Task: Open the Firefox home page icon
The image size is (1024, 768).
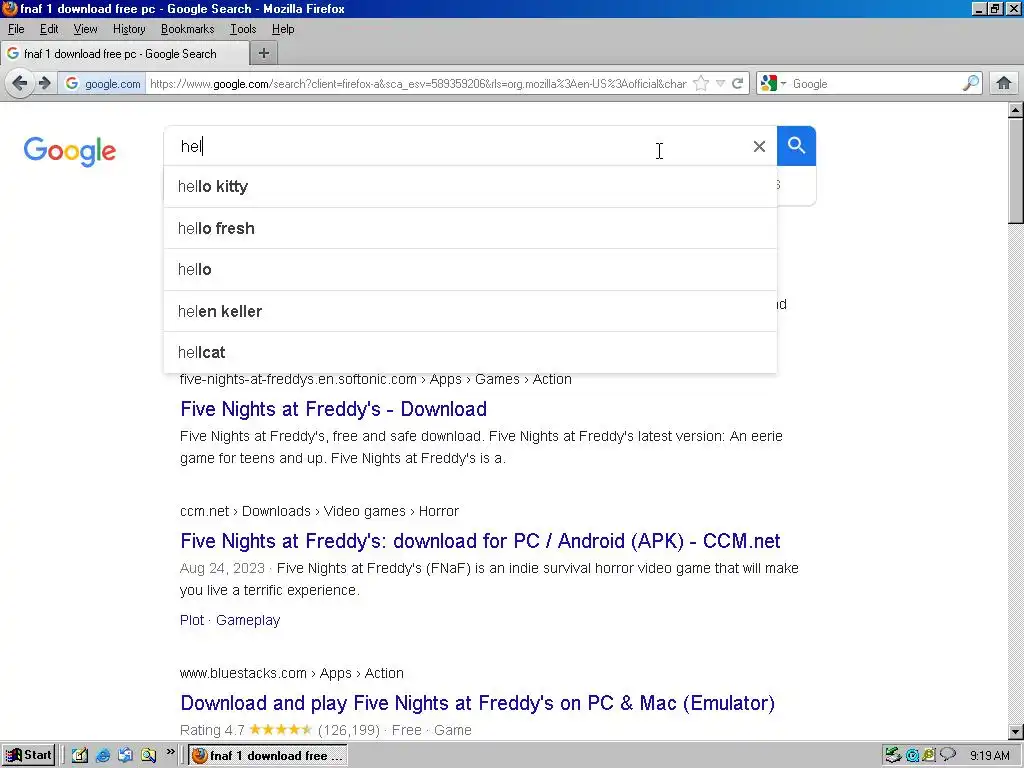Action: point(1003,84)
